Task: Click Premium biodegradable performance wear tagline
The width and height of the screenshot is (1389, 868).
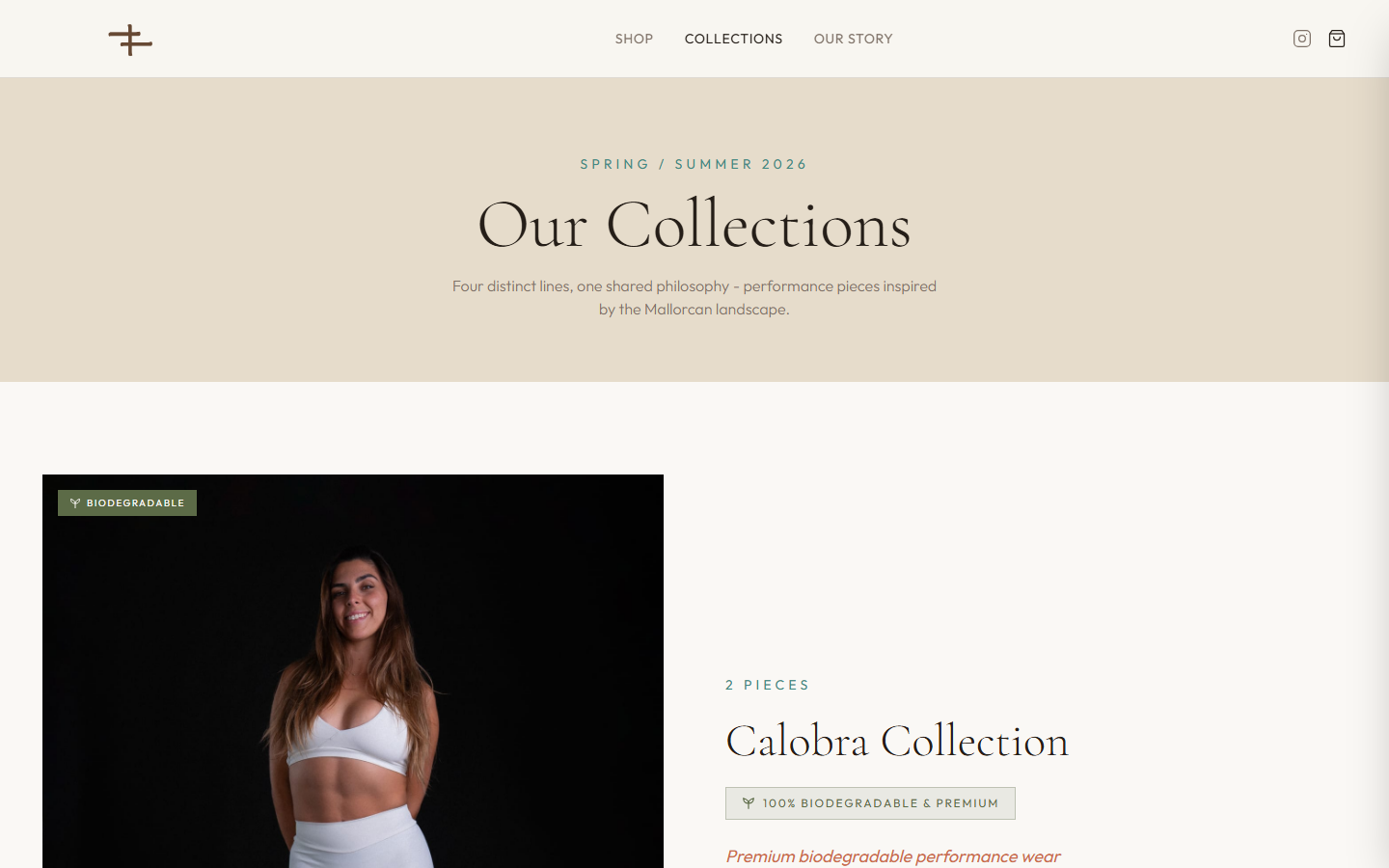Action: point(893,856)
